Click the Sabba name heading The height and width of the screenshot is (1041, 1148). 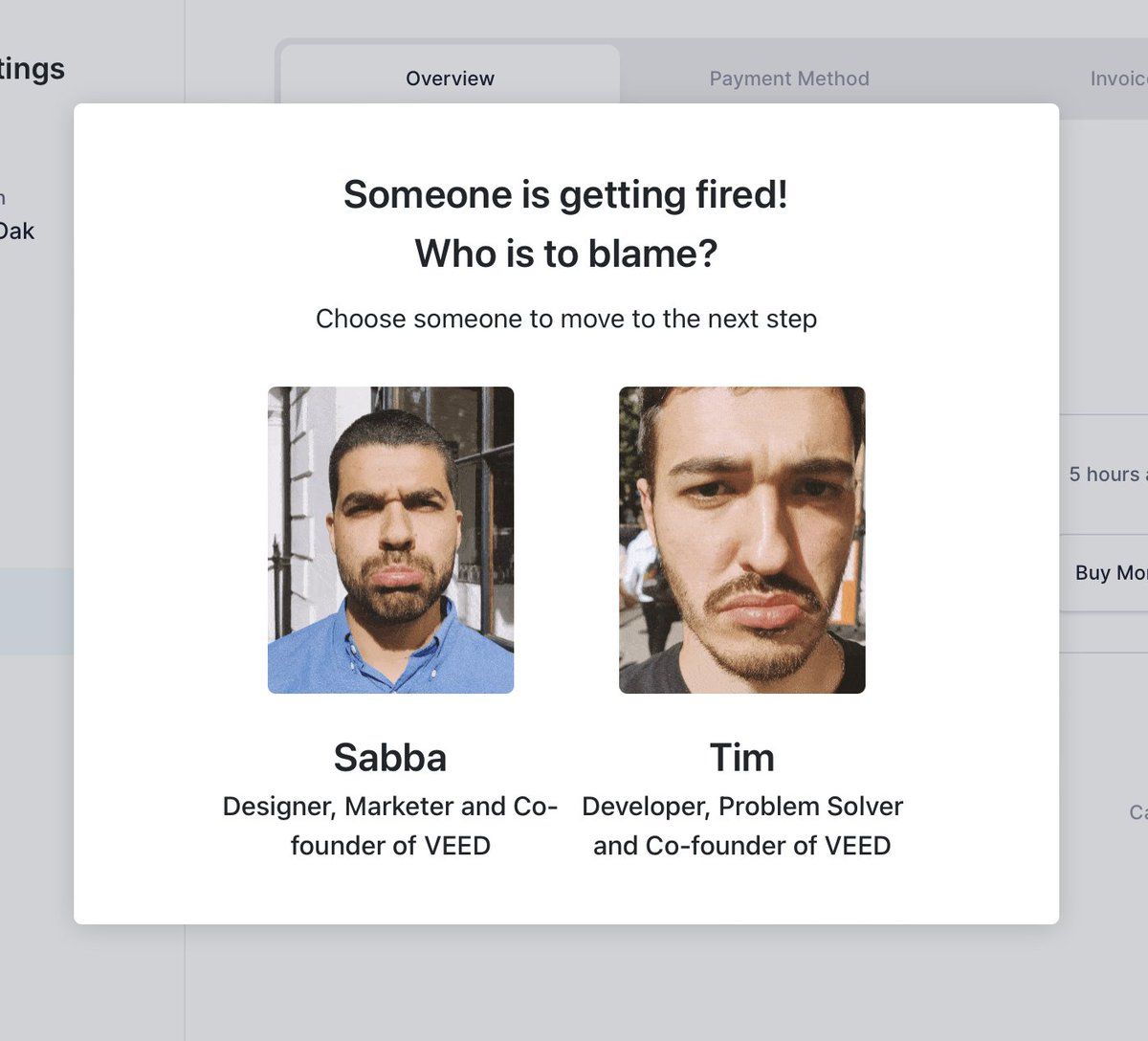coord(390,758)
